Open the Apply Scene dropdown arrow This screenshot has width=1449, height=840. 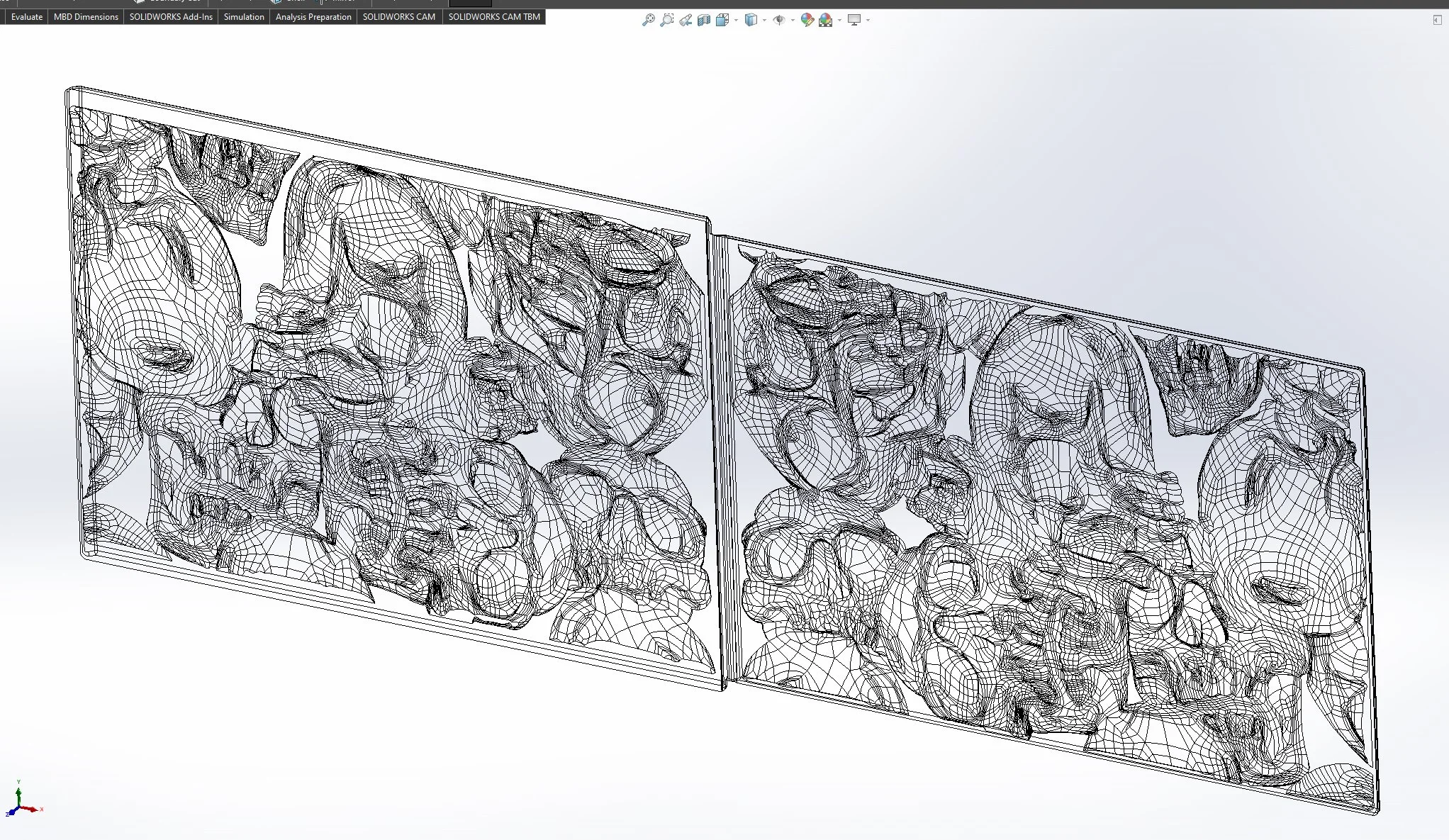pyautogui.click(x=839, y=20)
